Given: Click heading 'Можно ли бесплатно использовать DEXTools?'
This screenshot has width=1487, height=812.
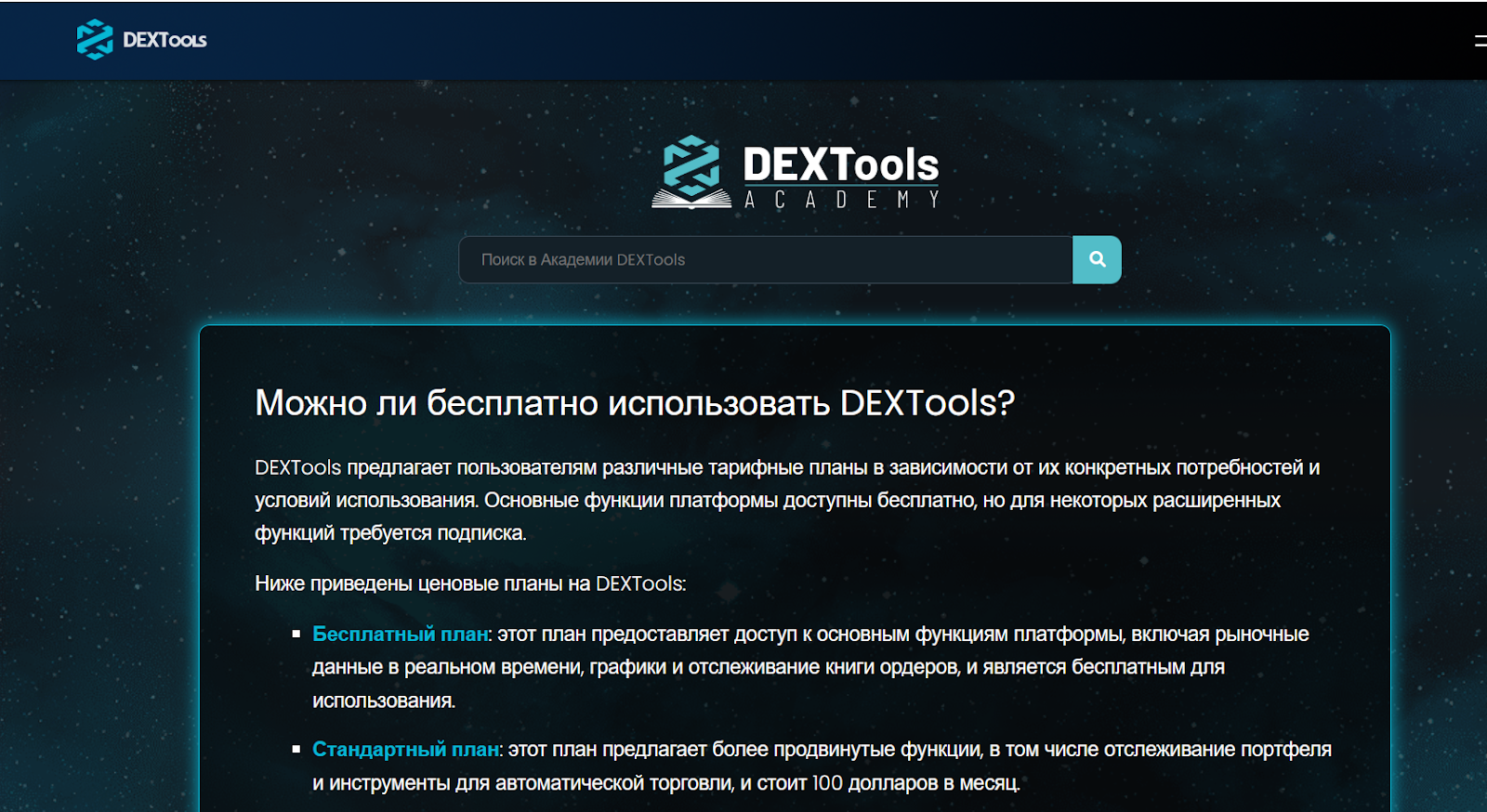Looking at the screenshot, I should coord(635,403).
